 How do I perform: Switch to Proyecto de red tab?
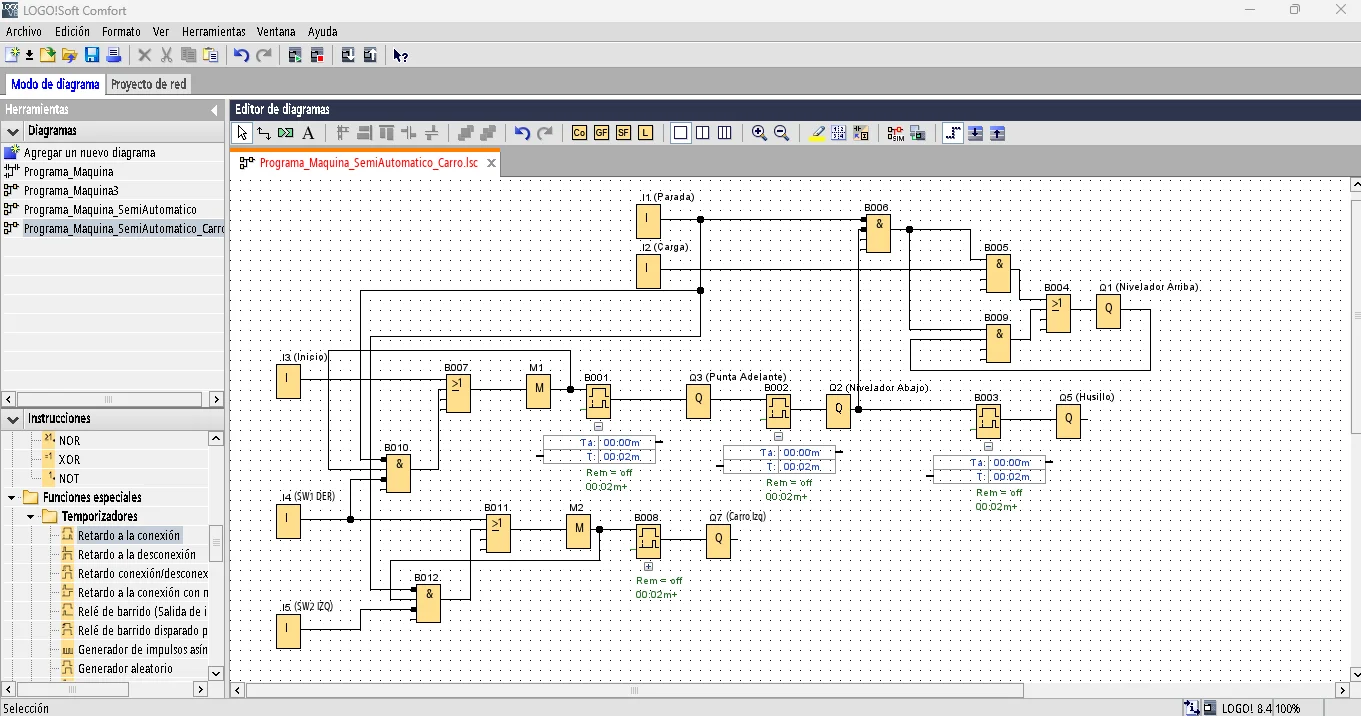(x=148, y=84)
